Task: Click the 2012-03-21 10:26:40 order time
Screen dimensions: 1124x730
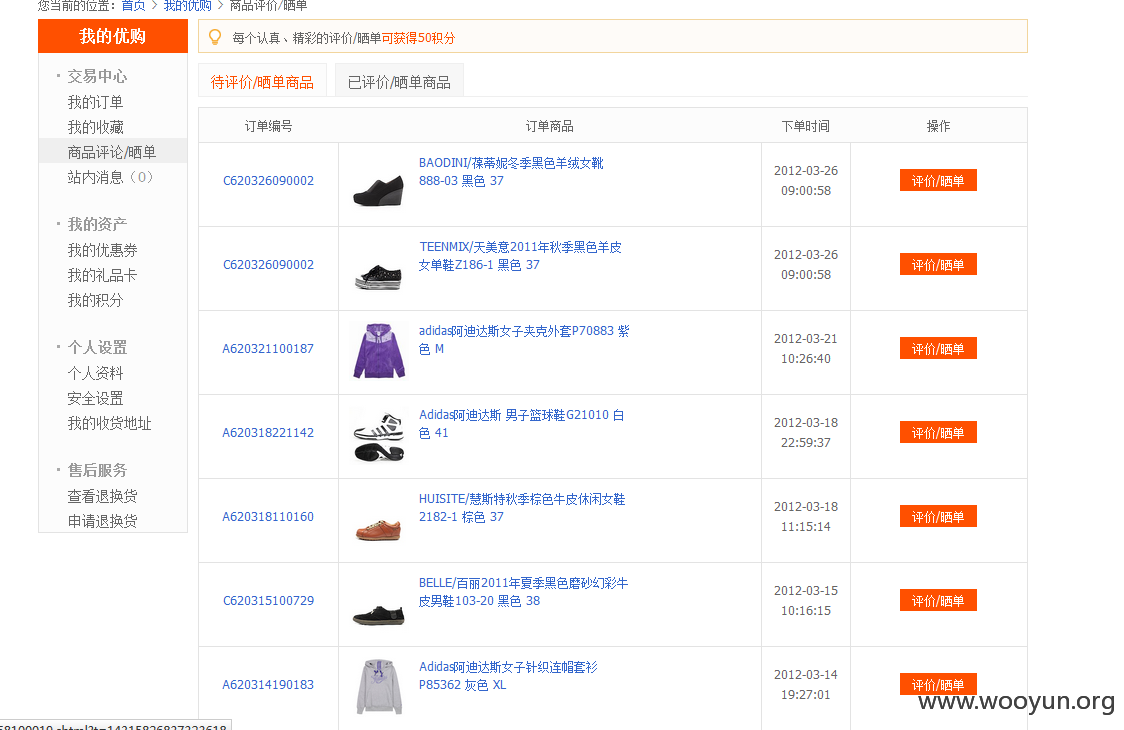Action: [806, 349]
